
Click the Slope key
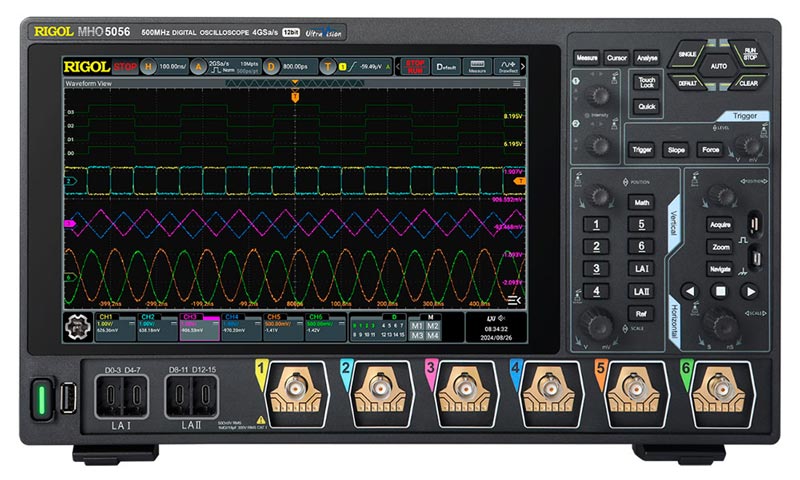tap(676, 149)
